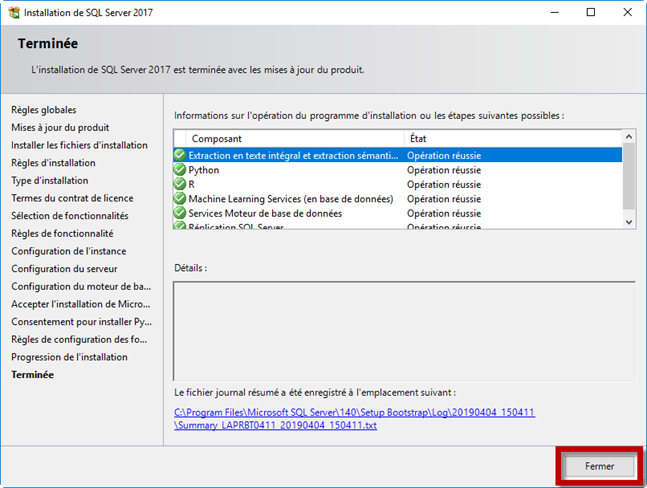Click Progression de l'installation step

pos(69,357)
